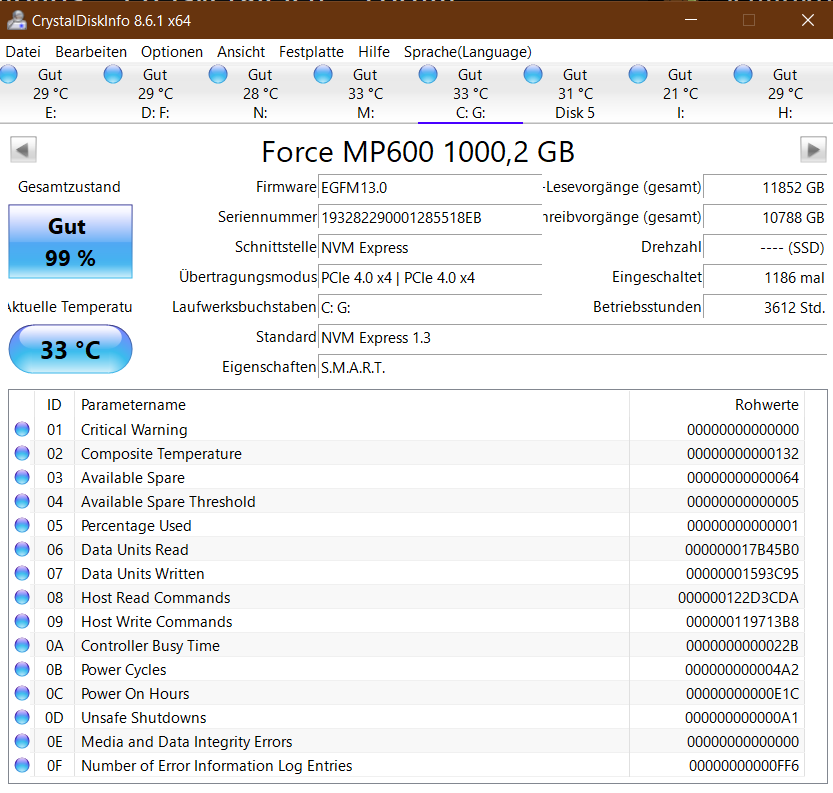The width and height of the screenshot is (833, 793).
Task: Click the Eigenschaften field S.M.A.R.T.
Action: coord(572,368)
